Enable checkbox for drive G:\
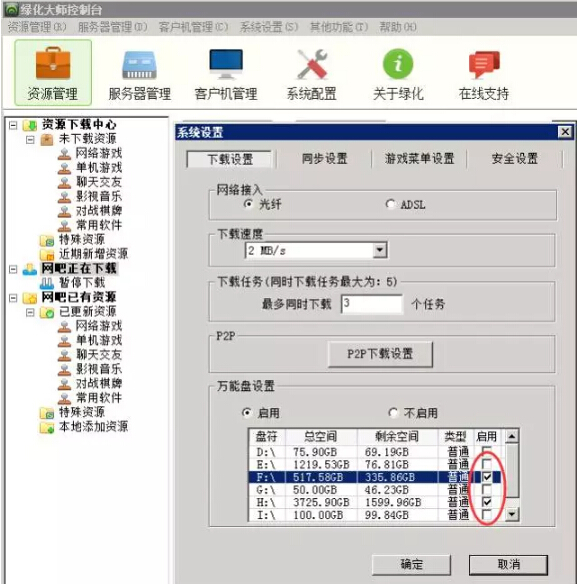Screen dimensions: 577x584 click(486, 489)
